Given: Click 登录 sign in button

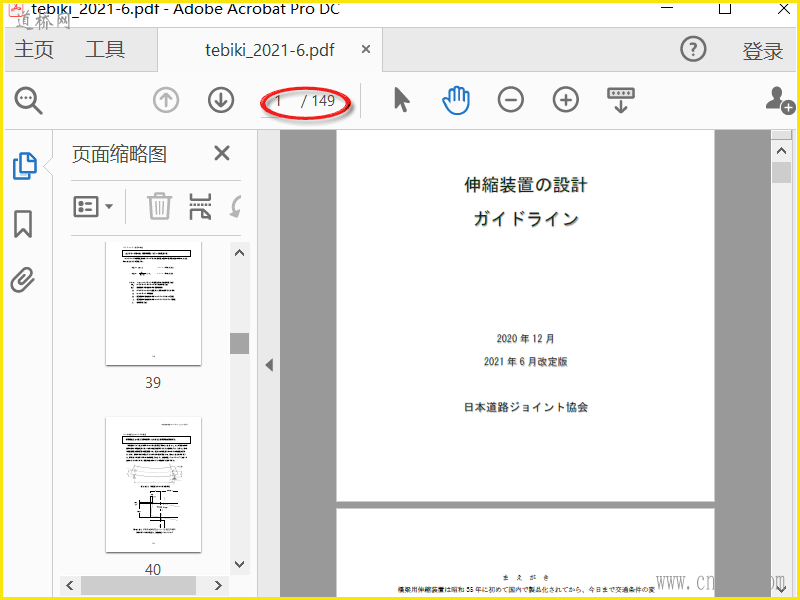Looking at the screenshot, I should pyautogui.click(x=762, y=51).
